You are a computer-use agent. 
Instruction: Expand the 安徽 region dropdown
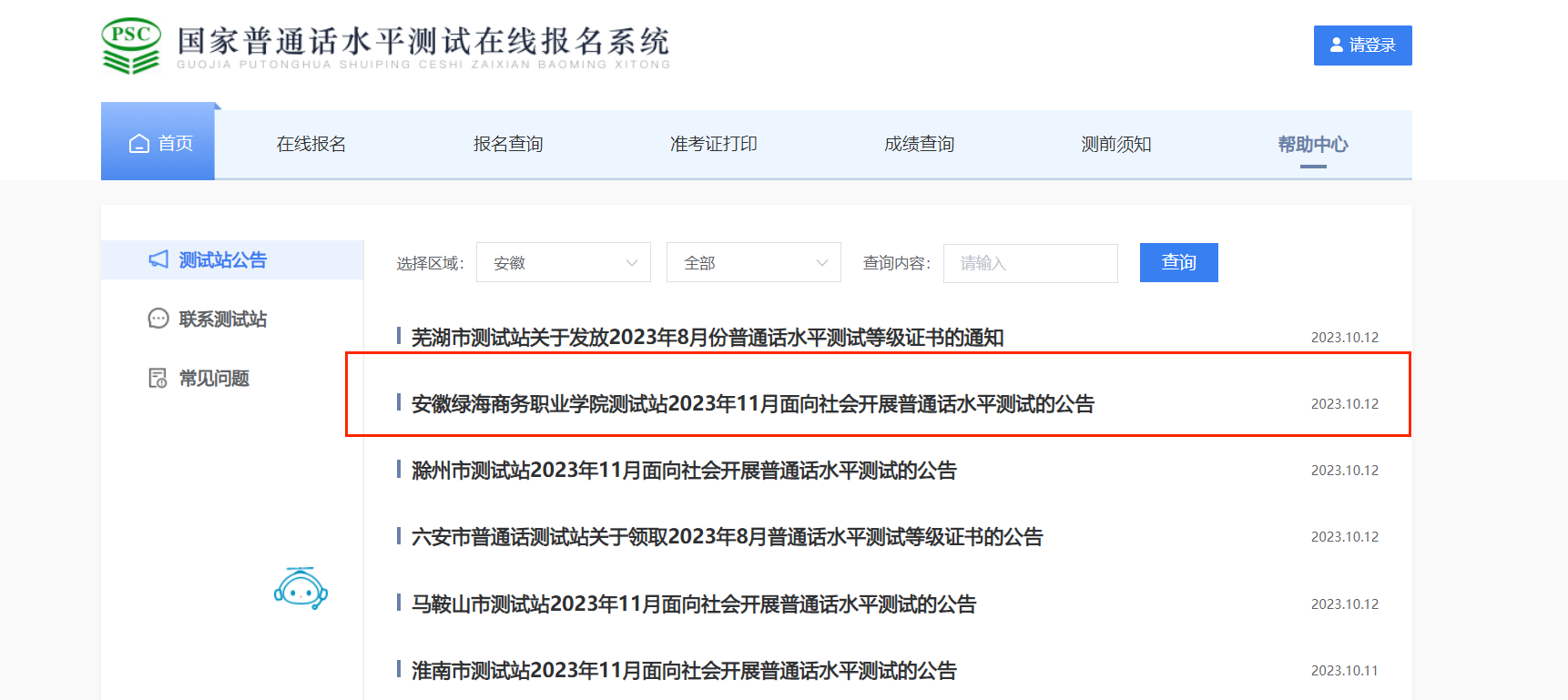[x=564, y=262]
